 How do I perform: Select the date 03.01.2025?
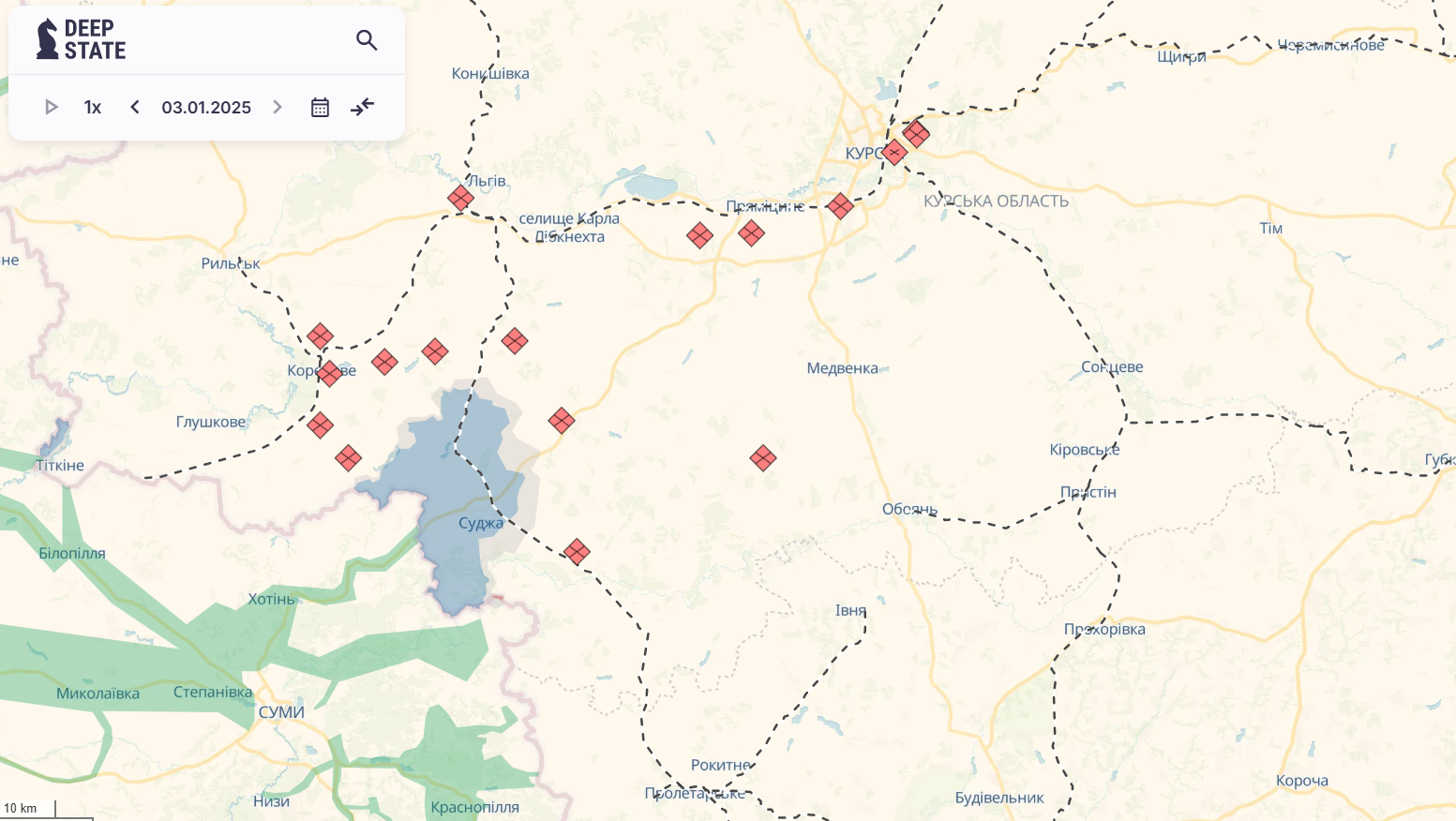coord(206,107)
